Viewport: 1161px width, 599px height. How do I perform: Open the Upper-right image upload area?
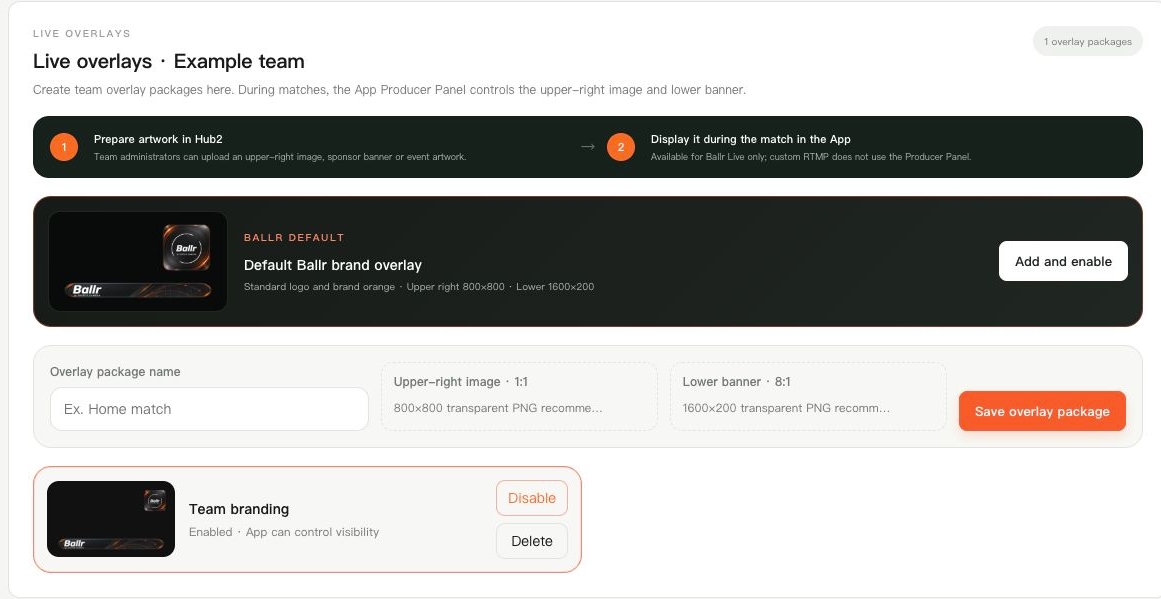(519, 396)
